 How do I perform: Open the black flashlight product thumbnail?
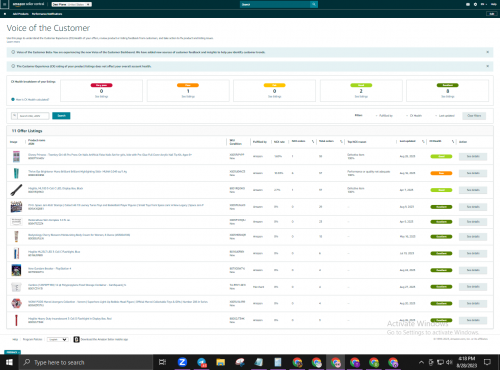16,190
